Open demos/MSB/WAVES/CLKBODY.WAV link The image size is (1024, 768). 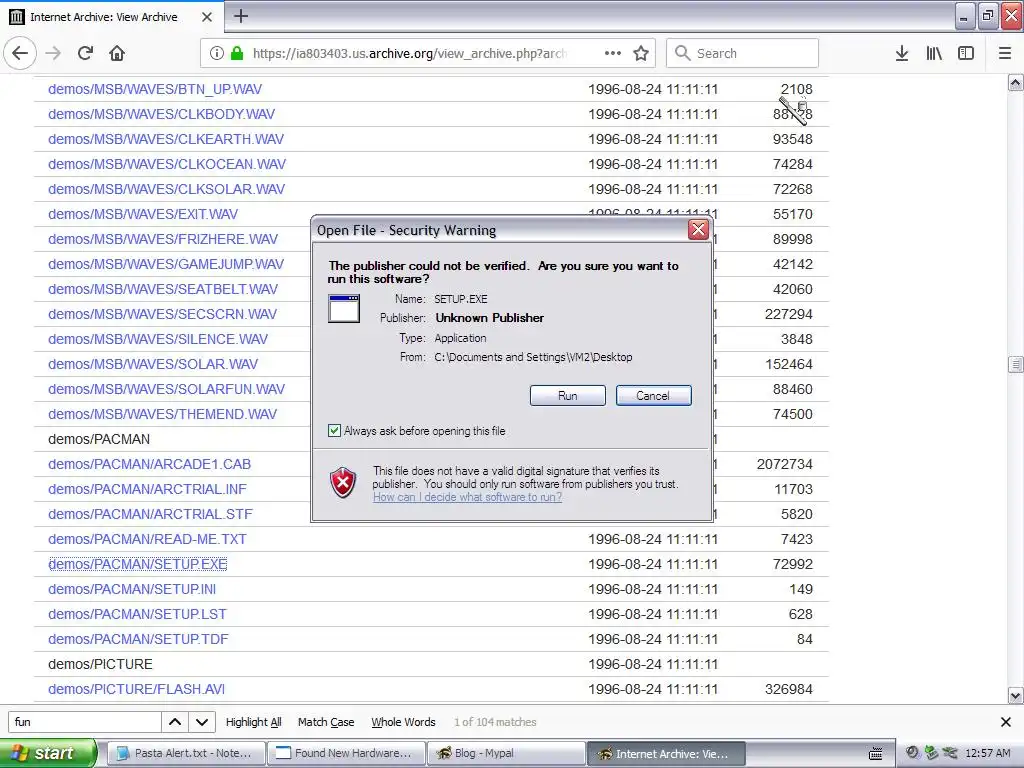tap(161, 114)
